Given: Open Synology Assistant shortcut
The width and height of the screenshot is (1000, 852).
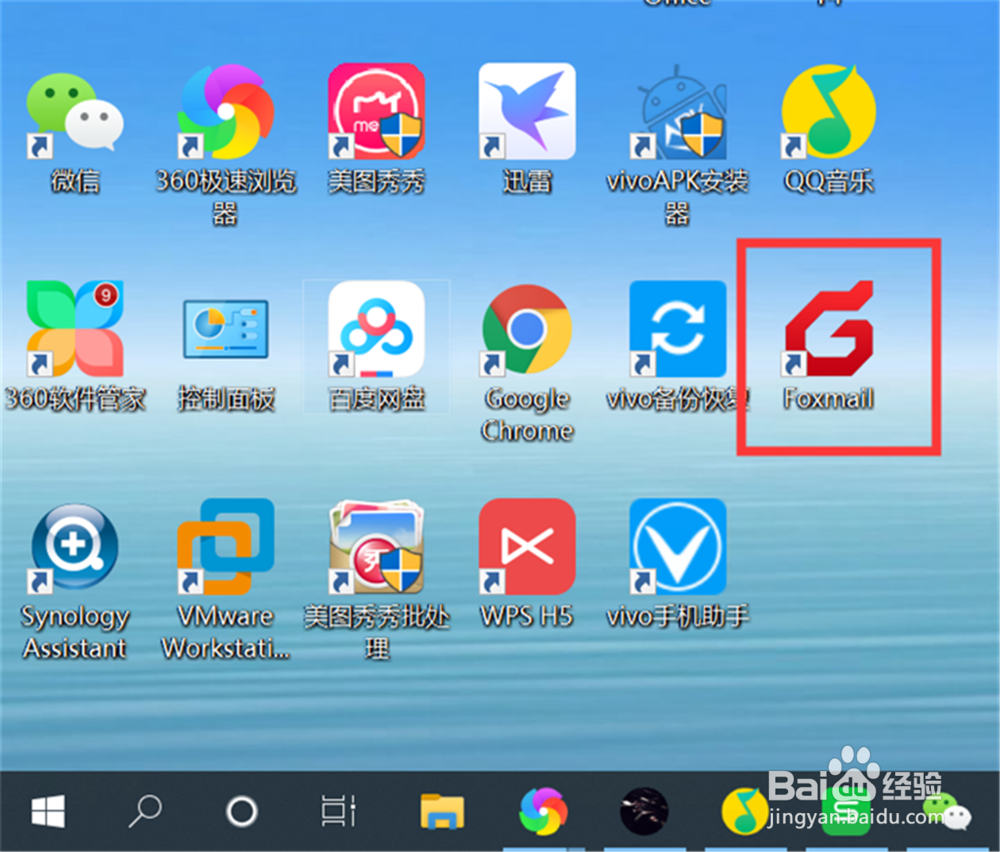Looking at the screenshot, I should [74, 547].
